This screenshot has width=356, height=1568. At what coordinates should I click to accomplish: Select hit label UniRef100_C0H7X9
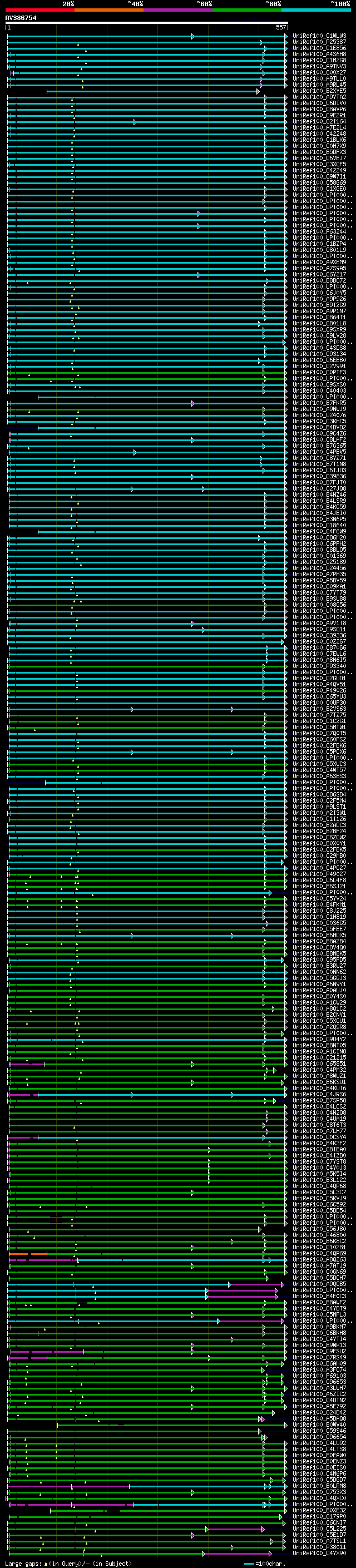[x=319, y=146]
